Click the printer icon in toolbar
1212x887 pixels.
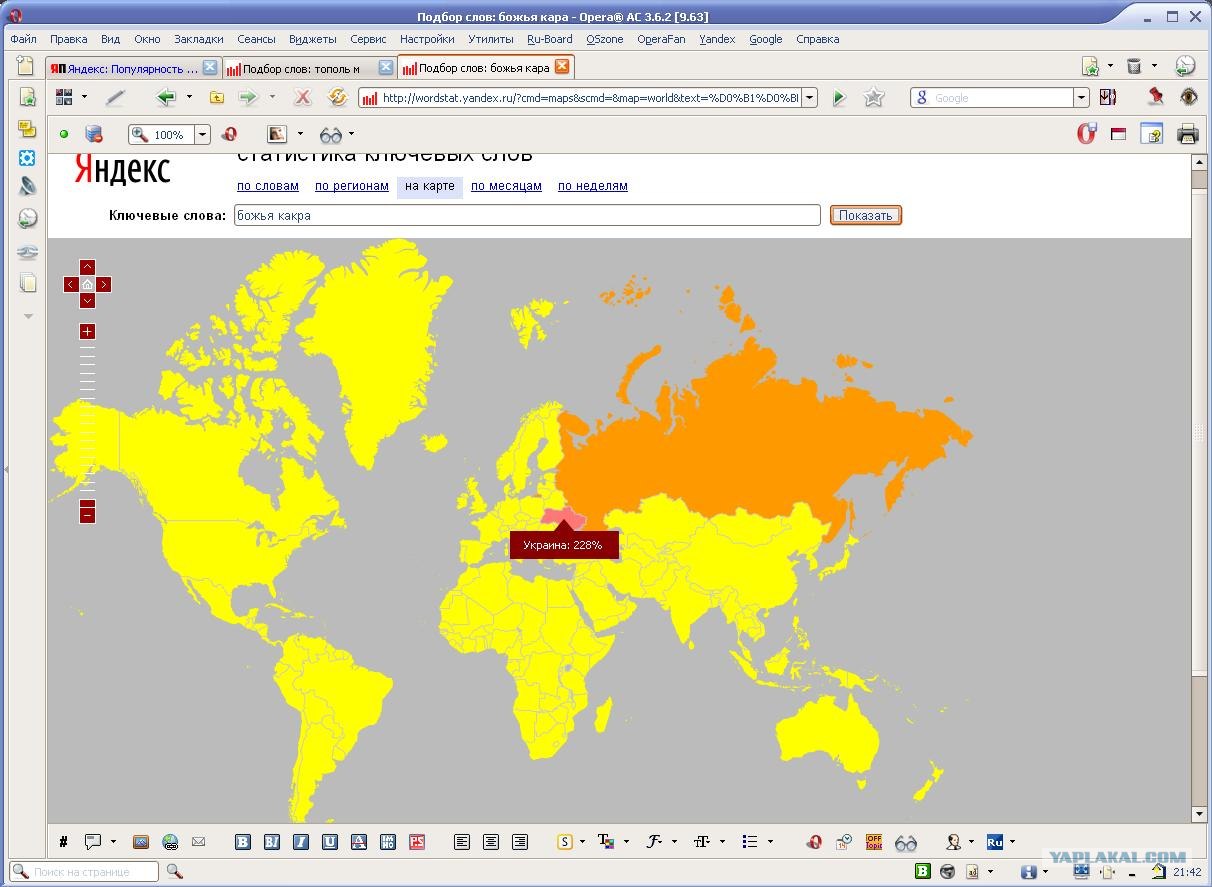[1187, 134]
